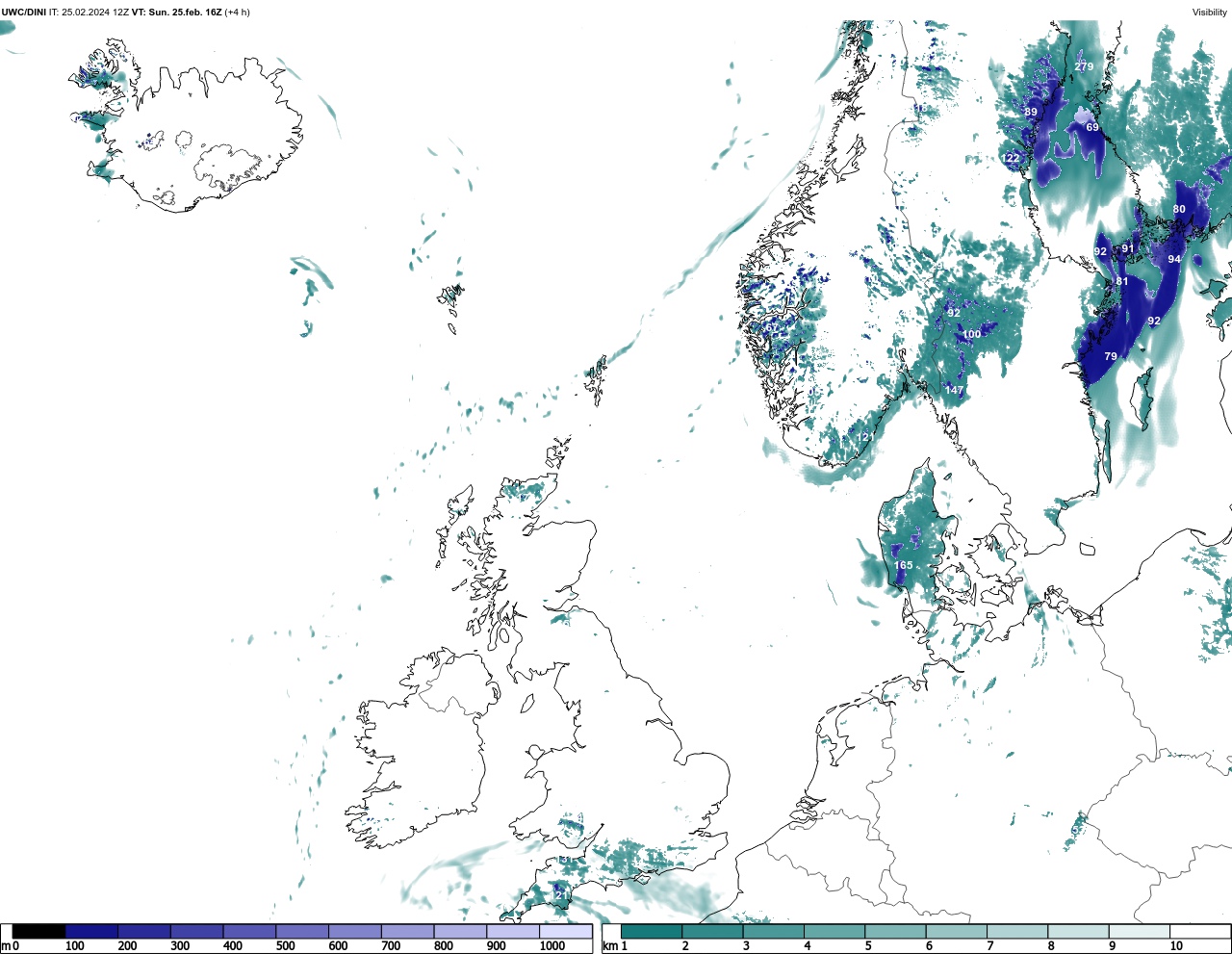Click the '94' visibility value on the map
Screen dimensions: 1232x954
[1174, 259]
